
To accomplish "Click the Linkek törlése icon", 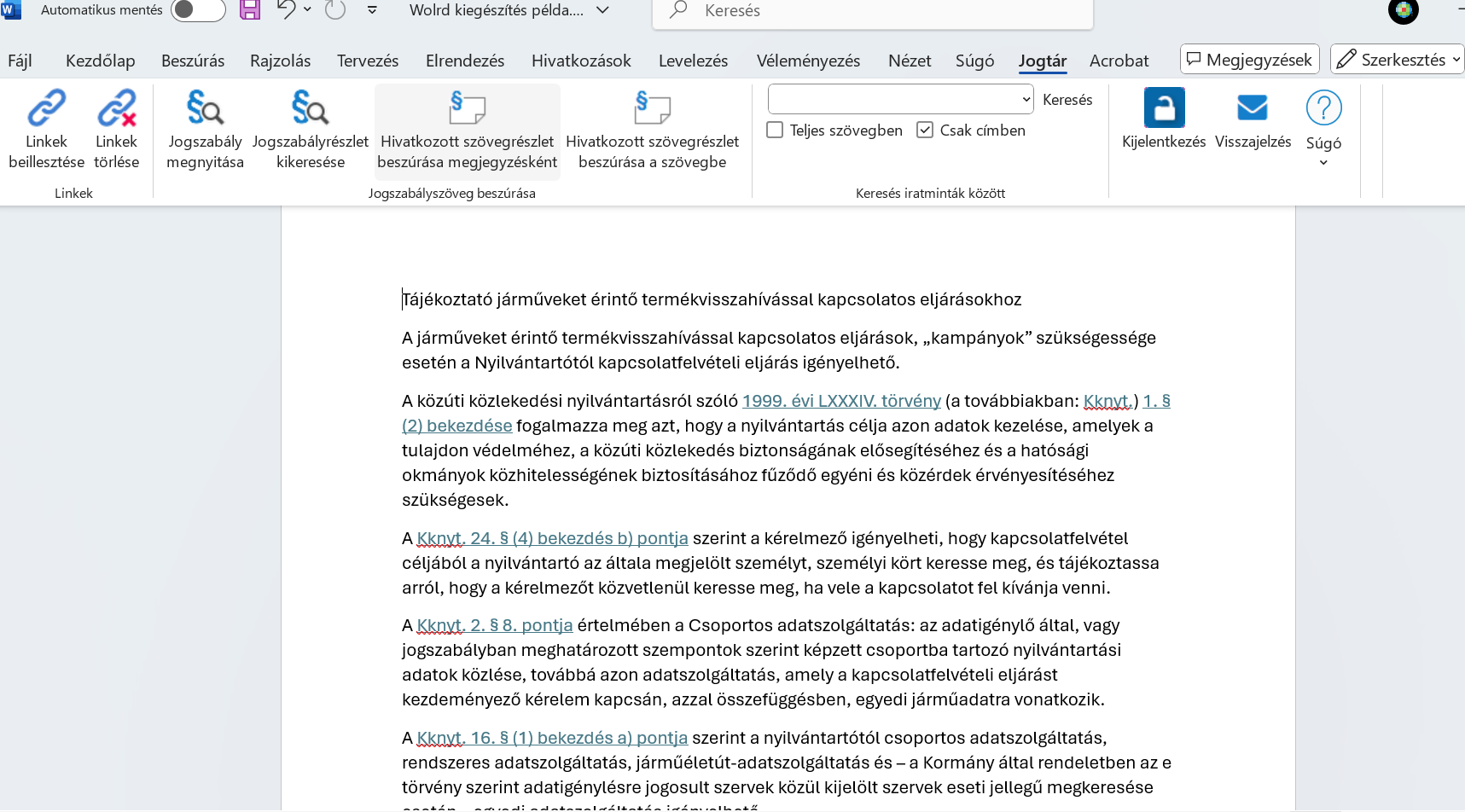I will click(x=117, y=108).
